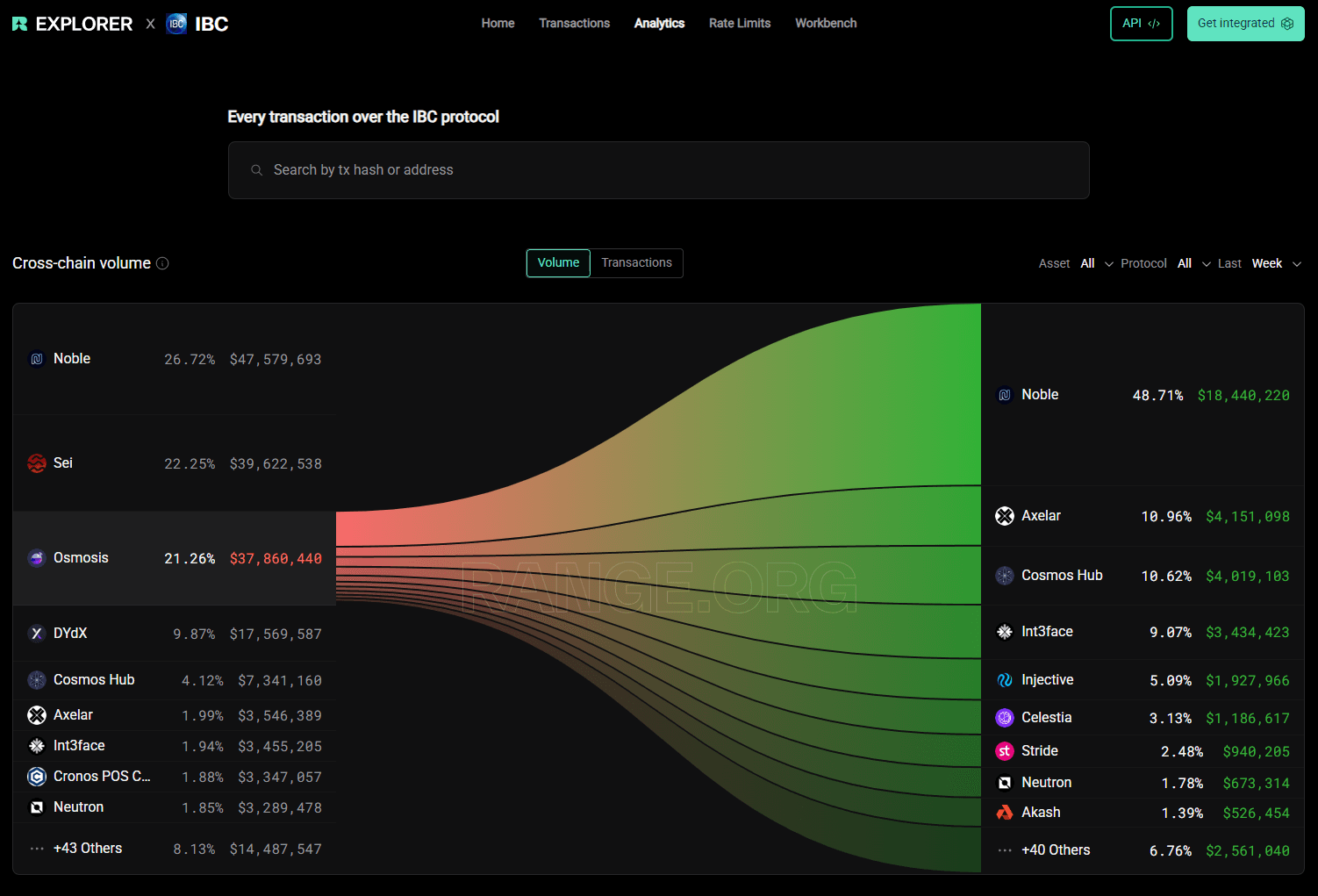Click the Sei chain icon
Image resolution: width=1318 pixels, height=896 pixels.
click(x=37, y=463)
